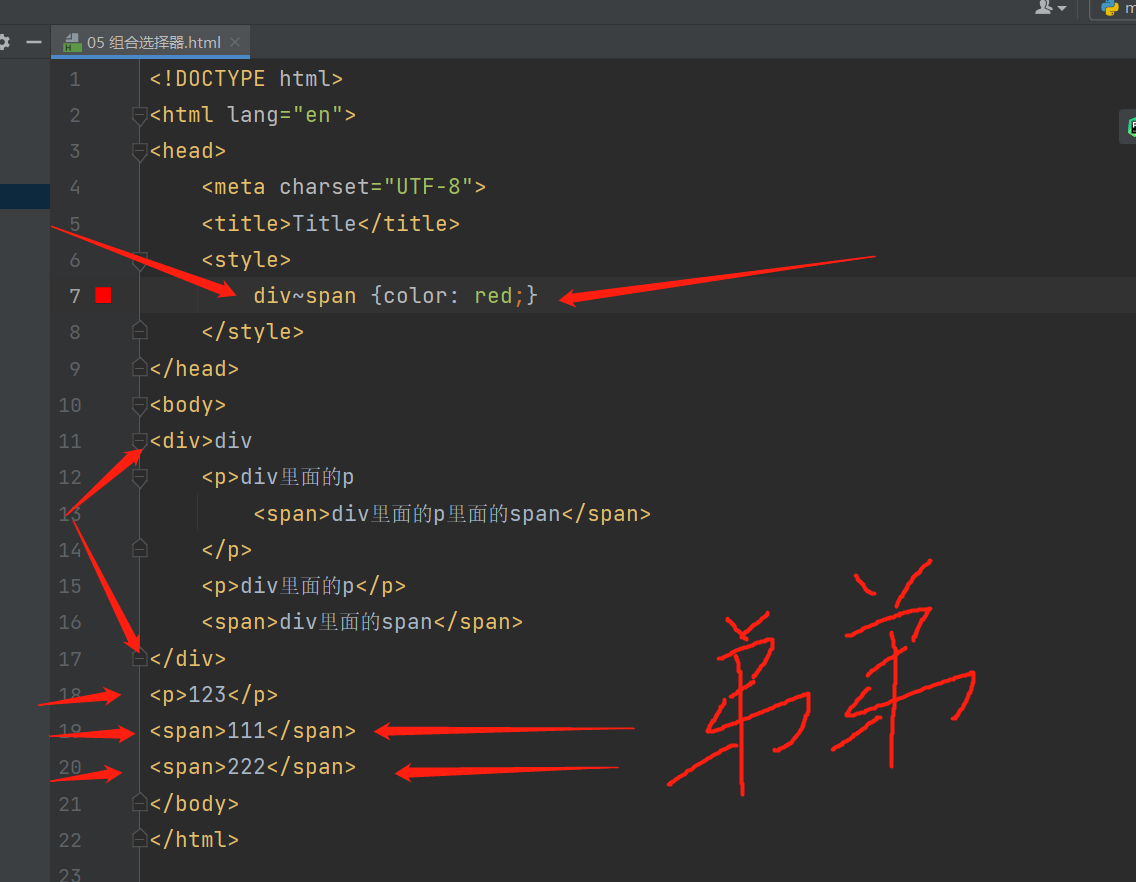Collapse the p tag fold on line 12
1136x882 pixels.
(x=140, y=477)
